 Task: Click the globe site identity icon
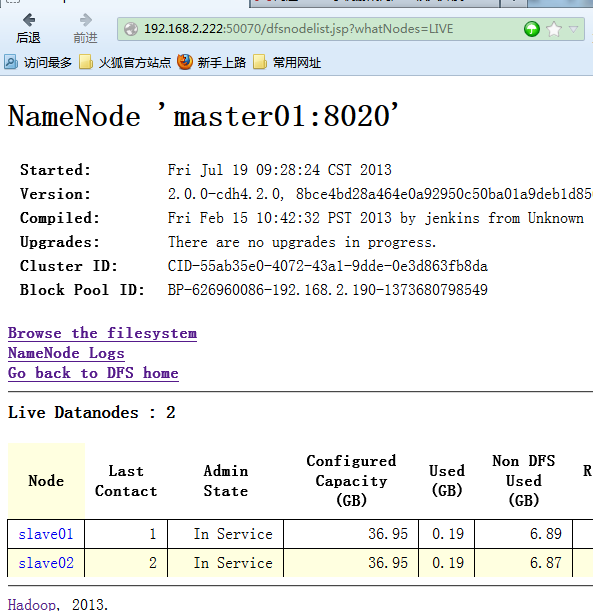131,29
